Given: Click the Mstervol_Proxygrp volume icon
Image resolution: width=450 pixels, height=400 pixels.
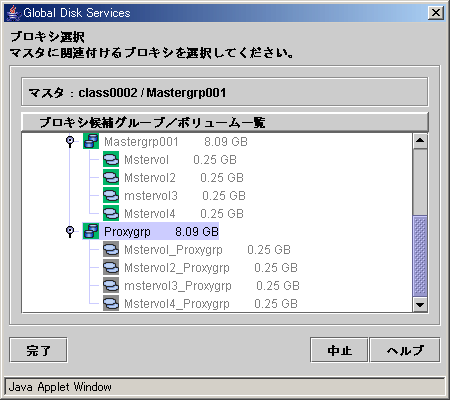Looking at the screenshot, I should click(111, 249).
